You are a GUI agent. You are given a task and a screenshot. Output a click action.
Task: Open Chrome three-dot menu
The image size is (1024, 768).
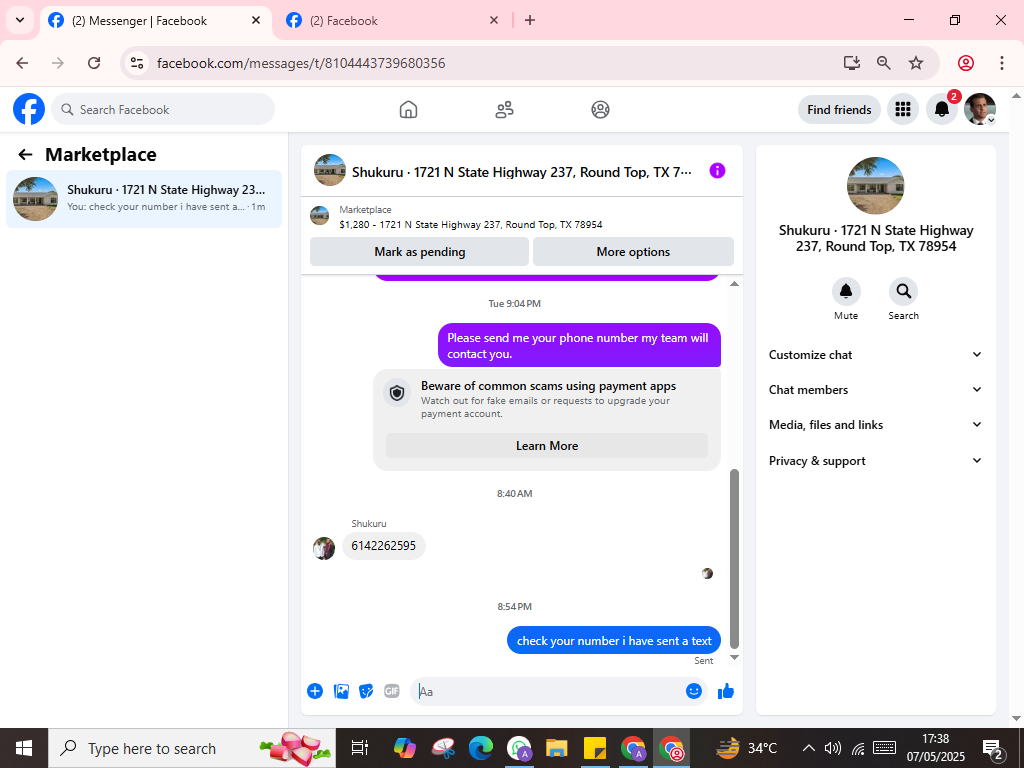coord(1002,63)
